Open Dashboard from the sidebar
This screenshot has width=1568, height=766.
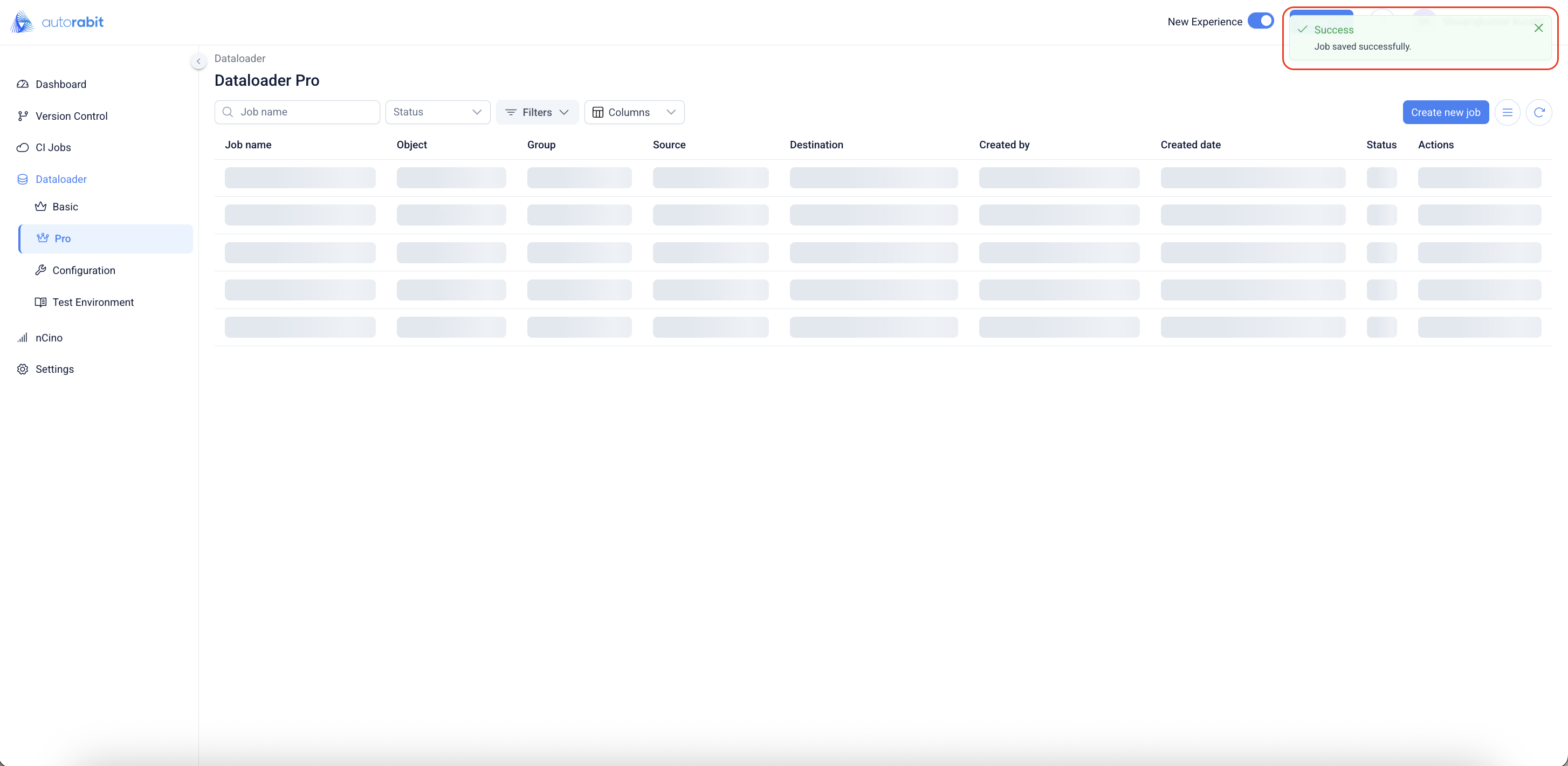[60, 84]
